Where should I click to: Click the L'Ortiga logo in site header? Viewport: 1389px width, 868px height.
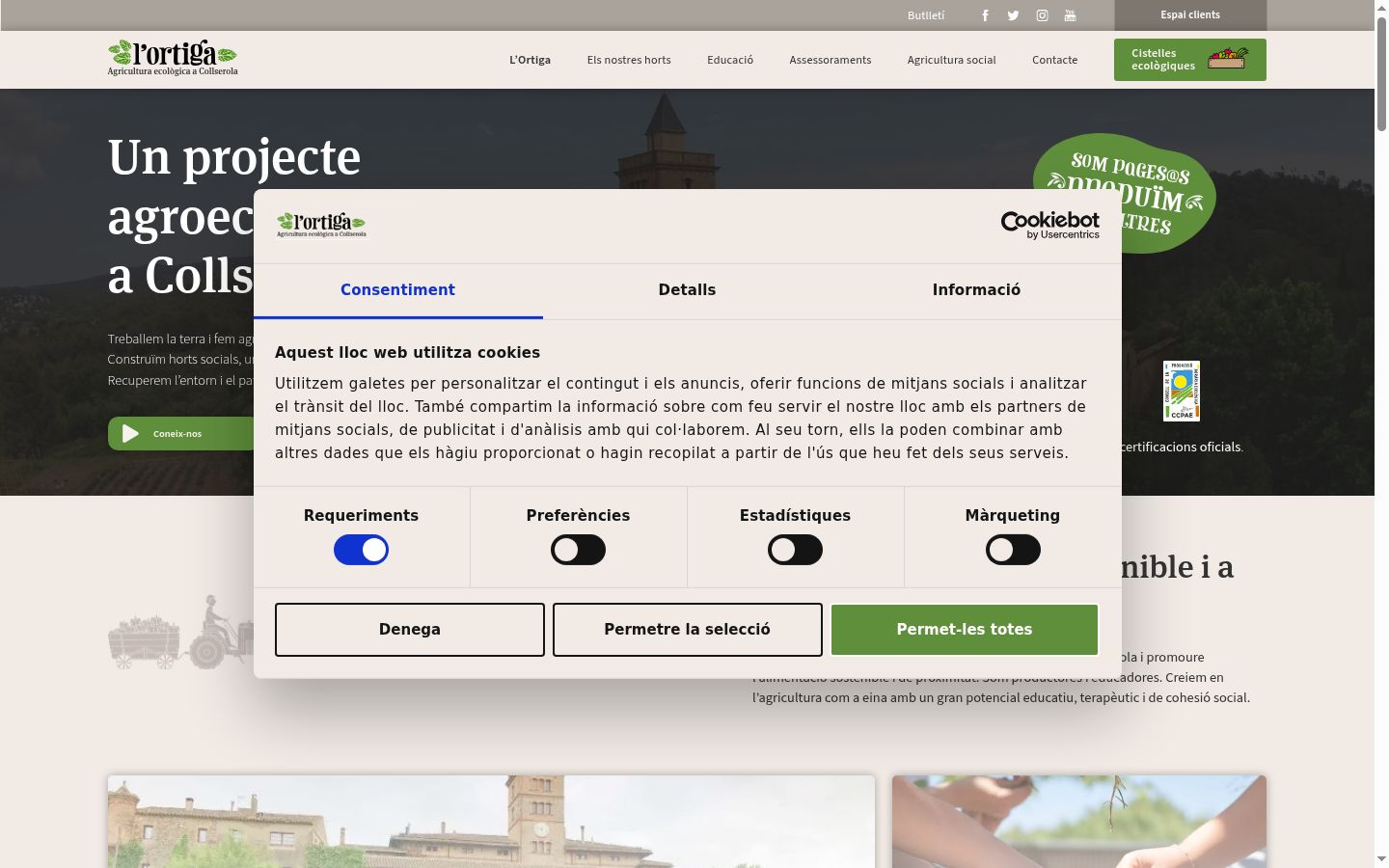tap(173, 58)
